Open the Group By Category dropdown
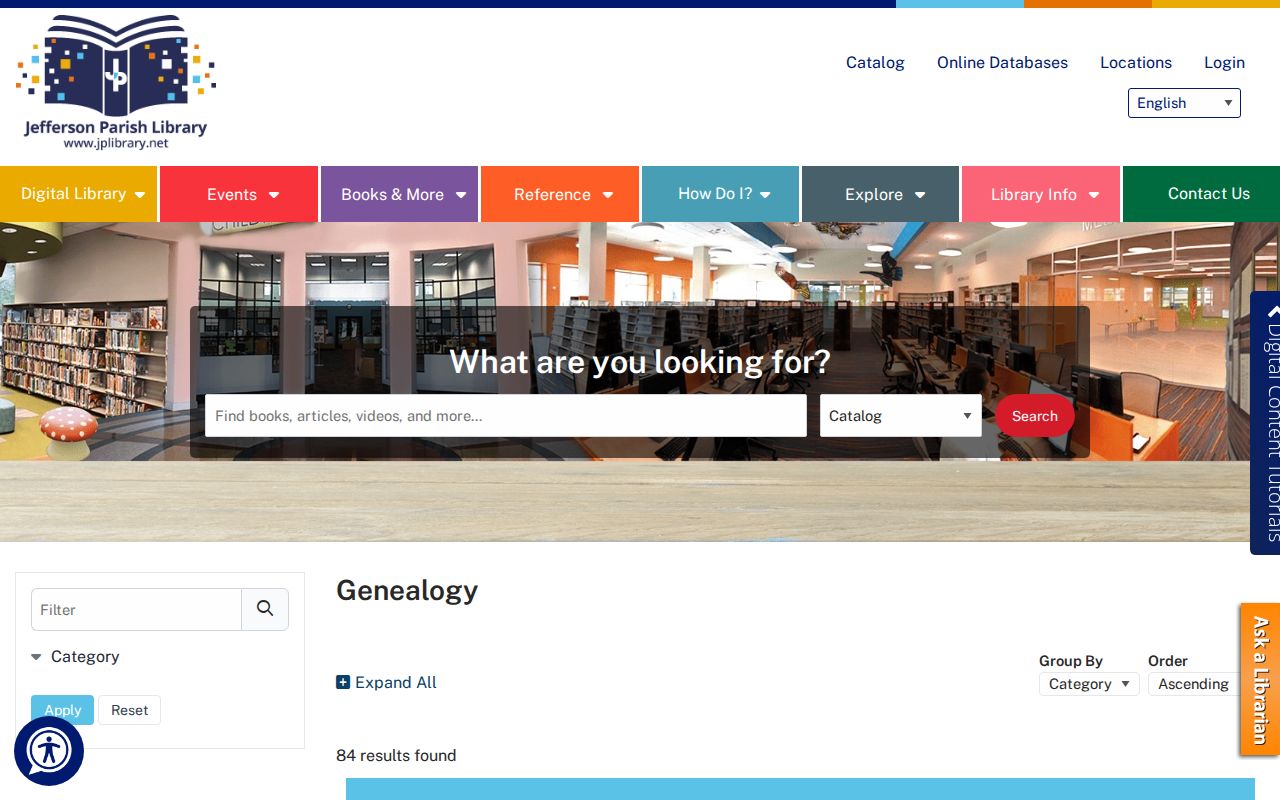The height and width of the screenshot is (800, 1280). [1089, 684]
